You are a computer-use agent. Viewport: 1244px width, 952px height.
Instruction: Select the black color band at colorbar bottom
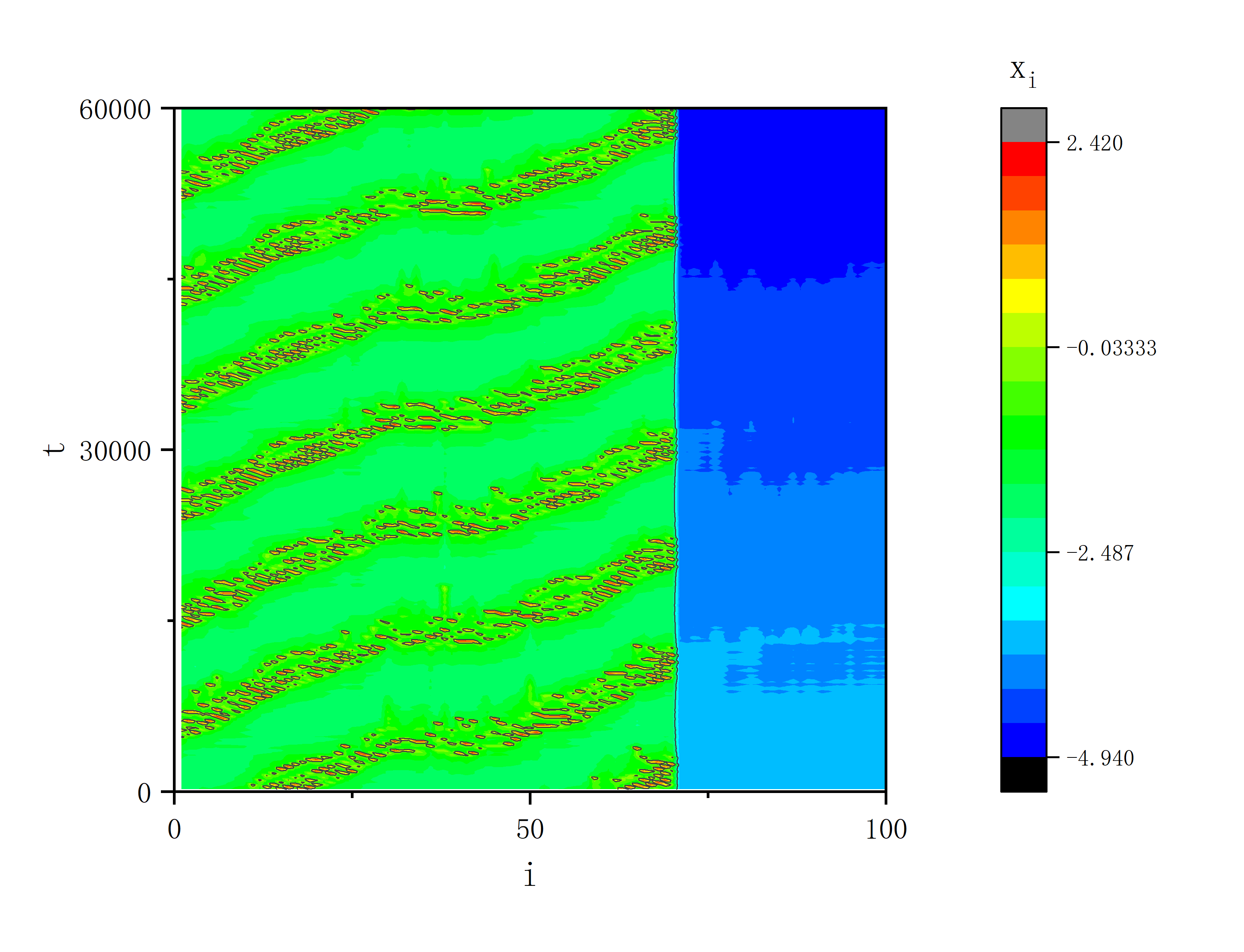1024,774
